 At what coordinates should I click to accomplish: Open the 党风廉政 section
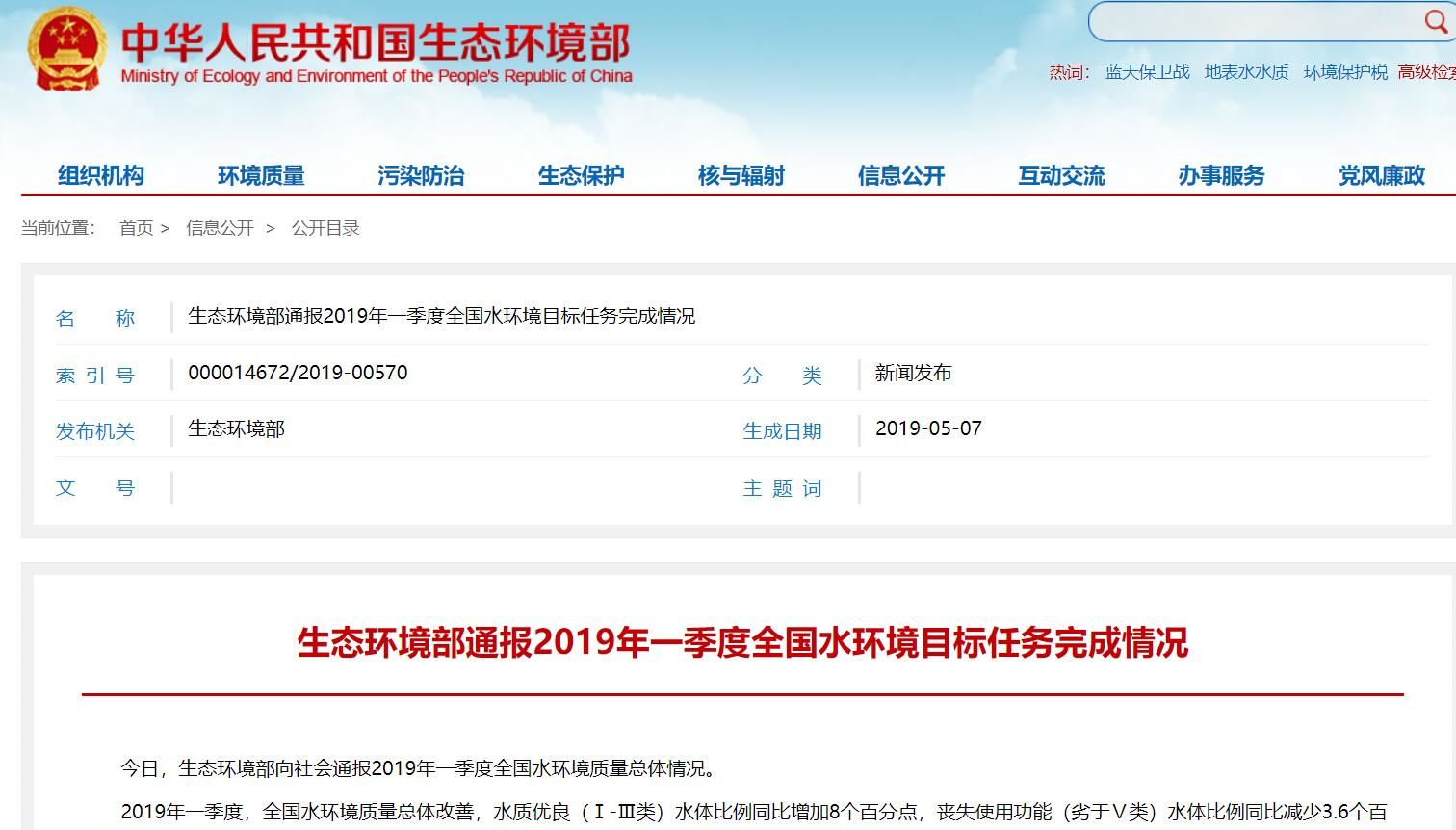tap(1381, 175)
